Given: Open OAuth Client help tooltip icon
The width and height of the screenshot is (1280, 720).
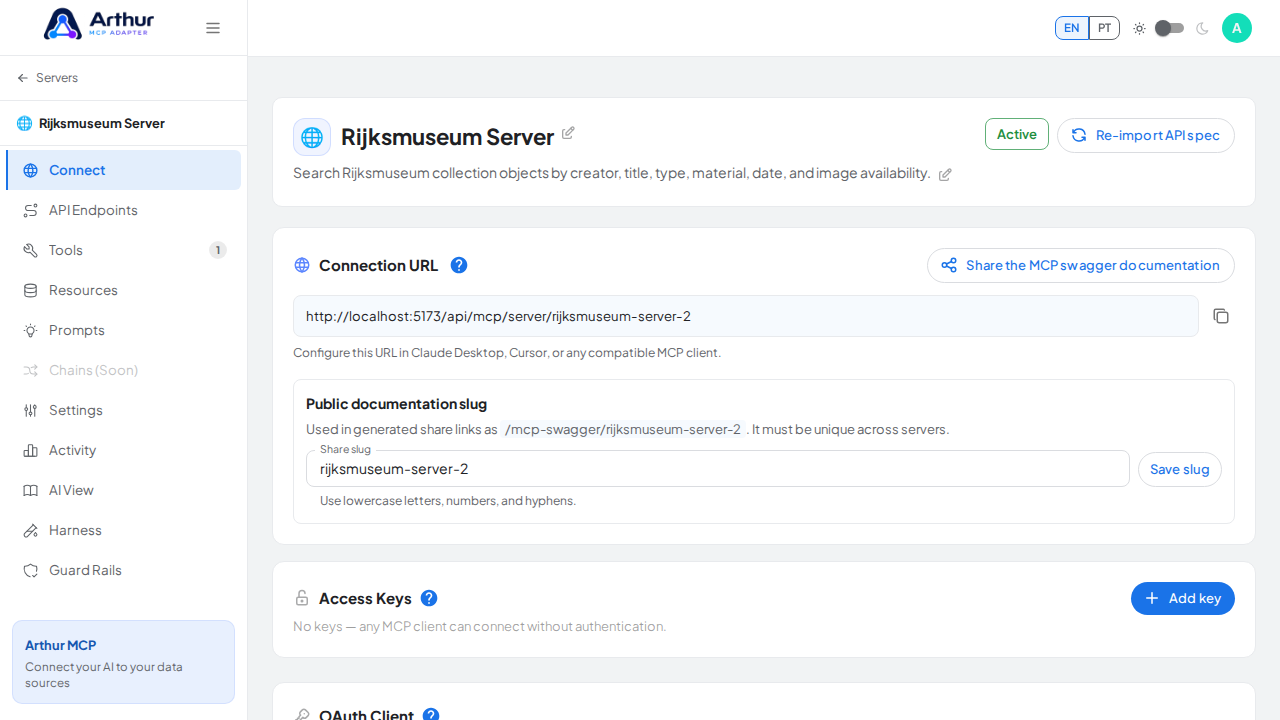Looking at the screenshot, I should click(x=431, y=715).
